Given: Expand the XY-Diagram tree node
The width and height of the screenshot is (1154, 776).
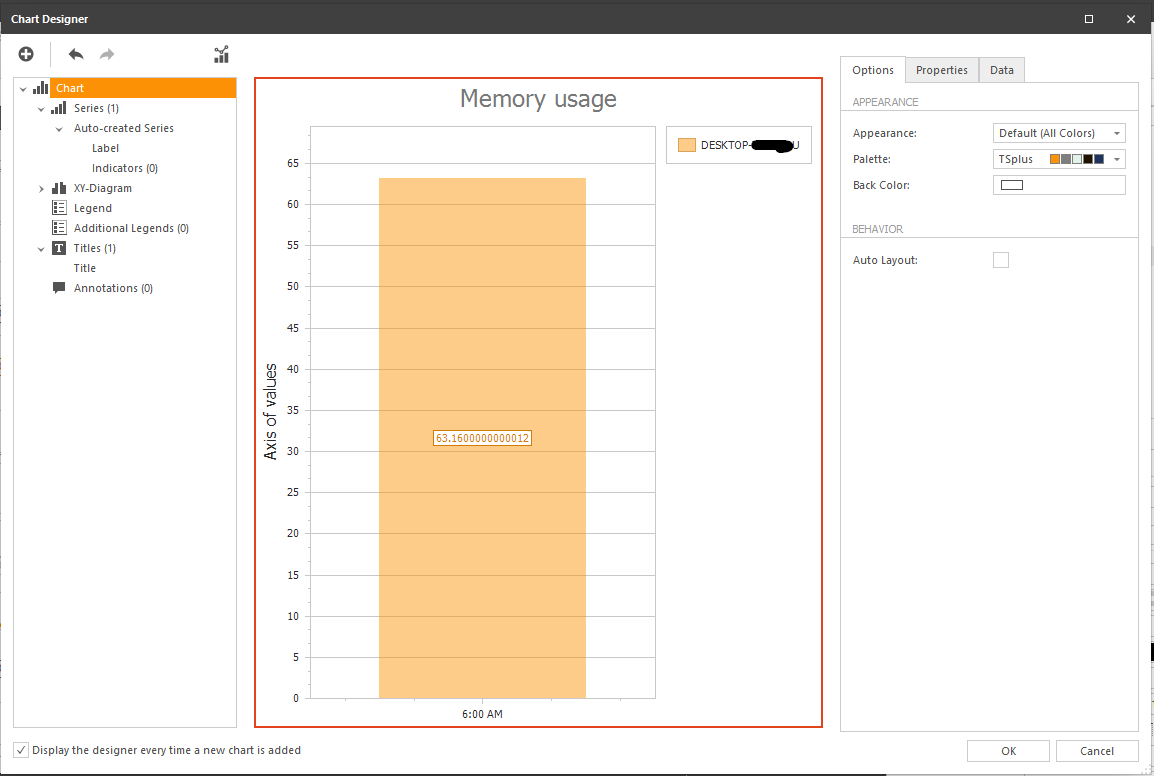Looking at the screenshot, I should tap(41, 188).
